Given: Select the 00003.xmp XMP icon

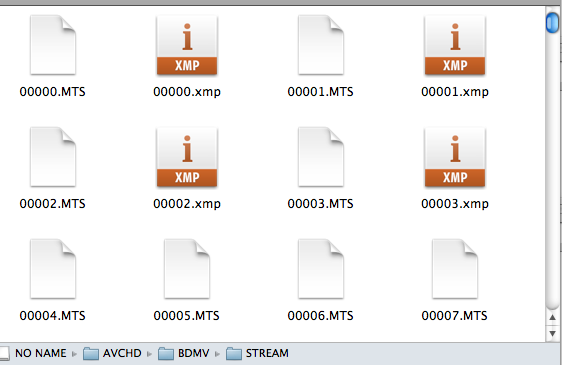Looking at the screenshot, I should click(455, 157).
